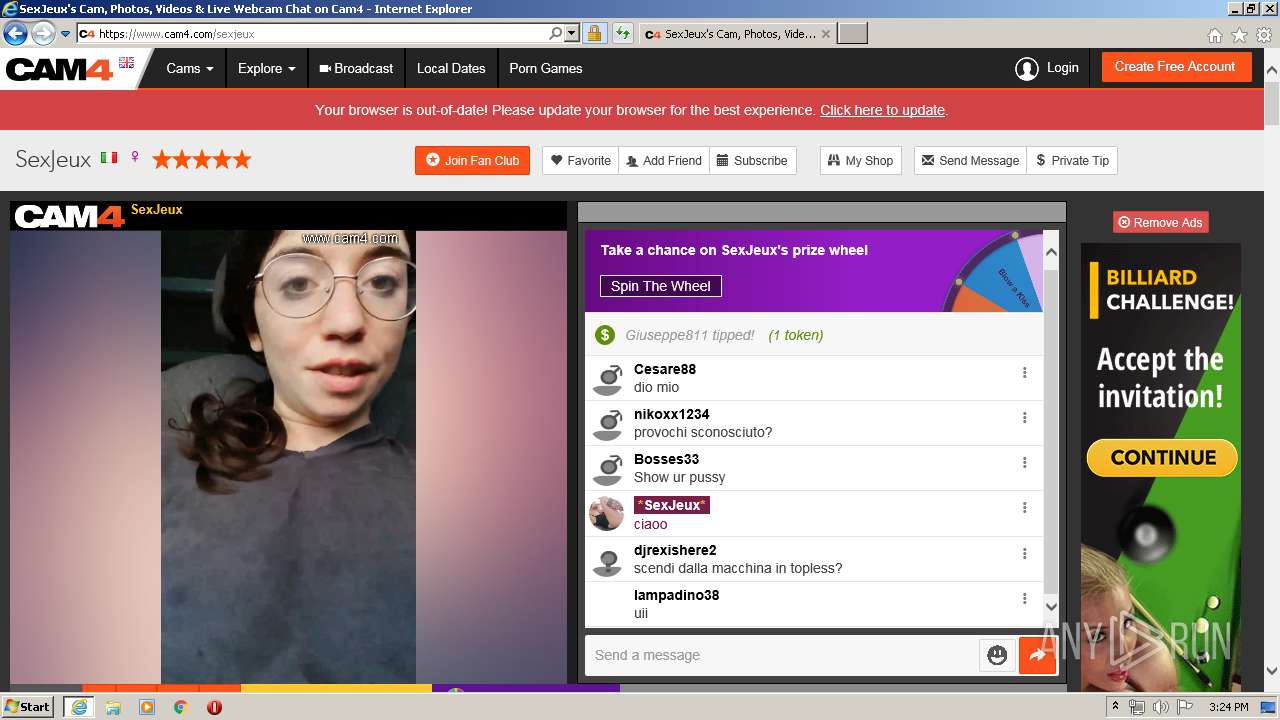The width and height of the screenshot is (1280, 720).
Task: Click SexJeux name on video header
Action: point(157,210)
